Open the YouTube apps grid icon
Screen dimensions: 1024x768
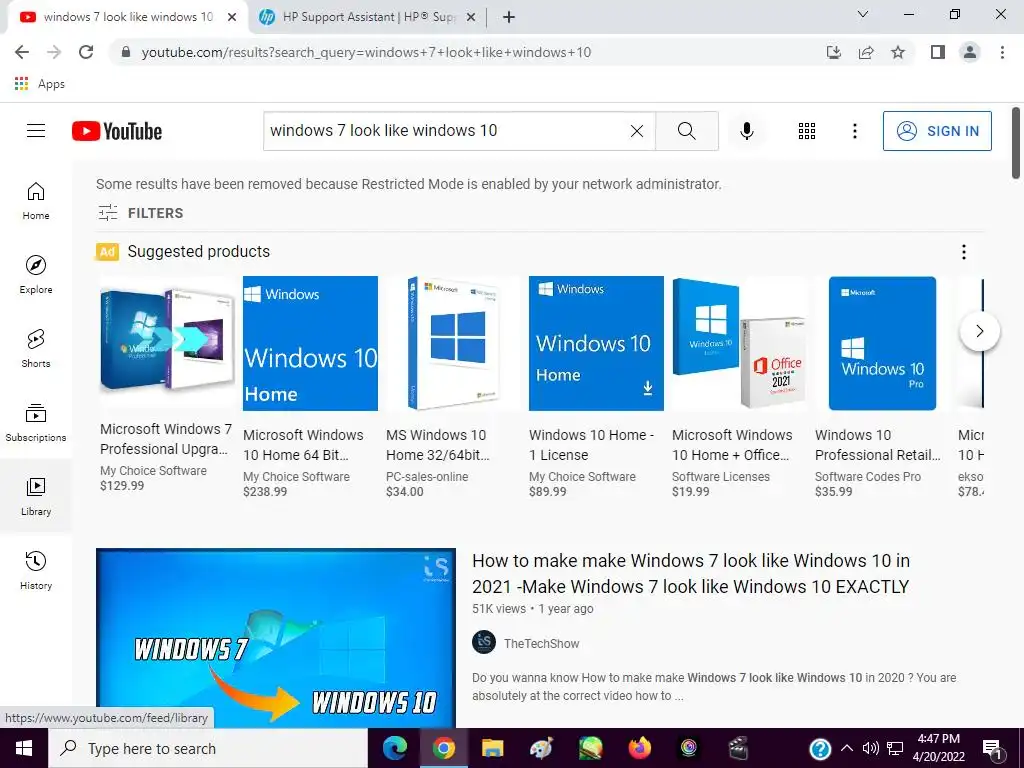pyautogui.click(x=807, y=131)
